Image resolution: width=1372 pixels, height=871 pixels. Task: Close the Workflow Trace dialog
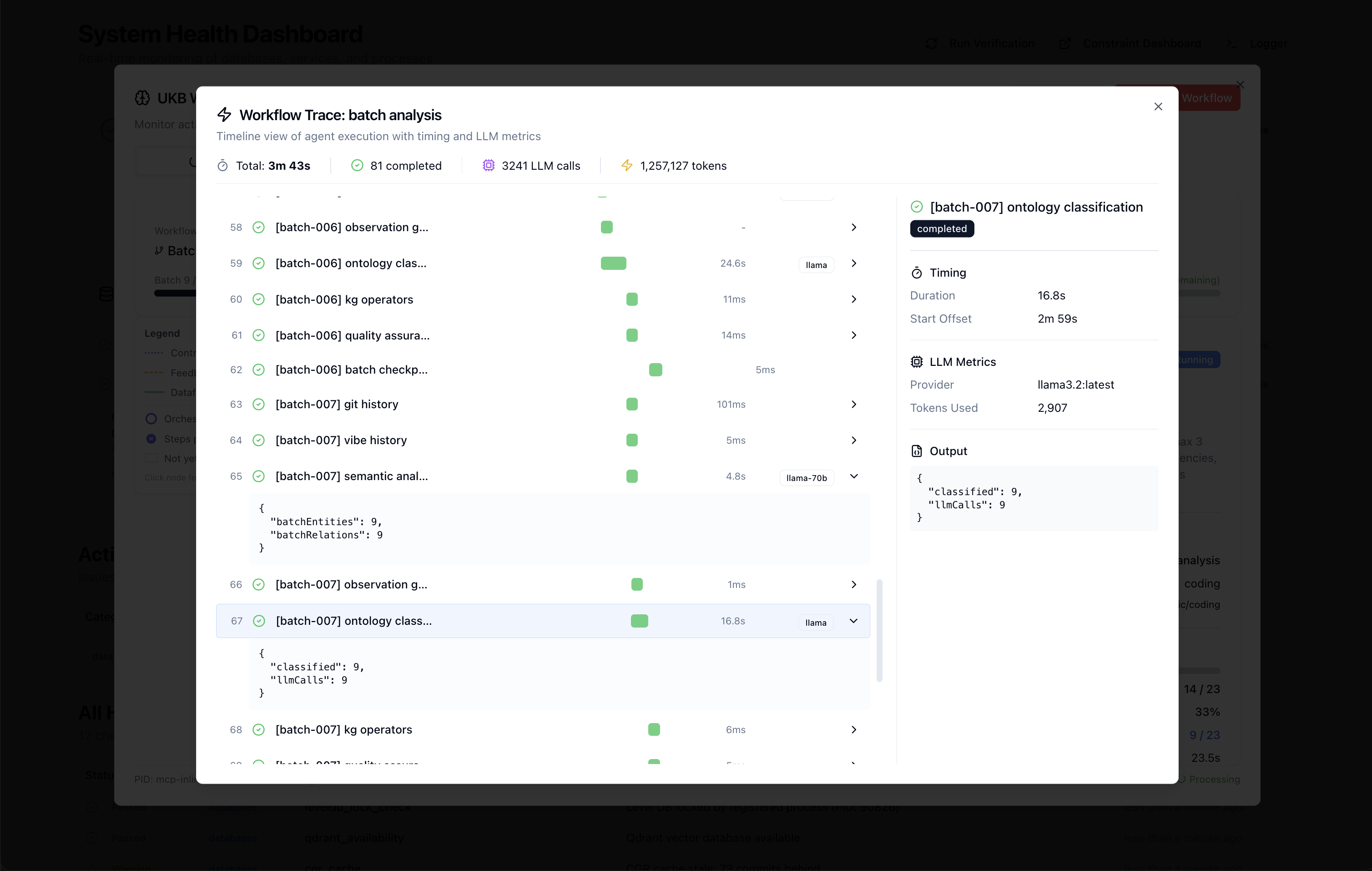coord(1158,106)
